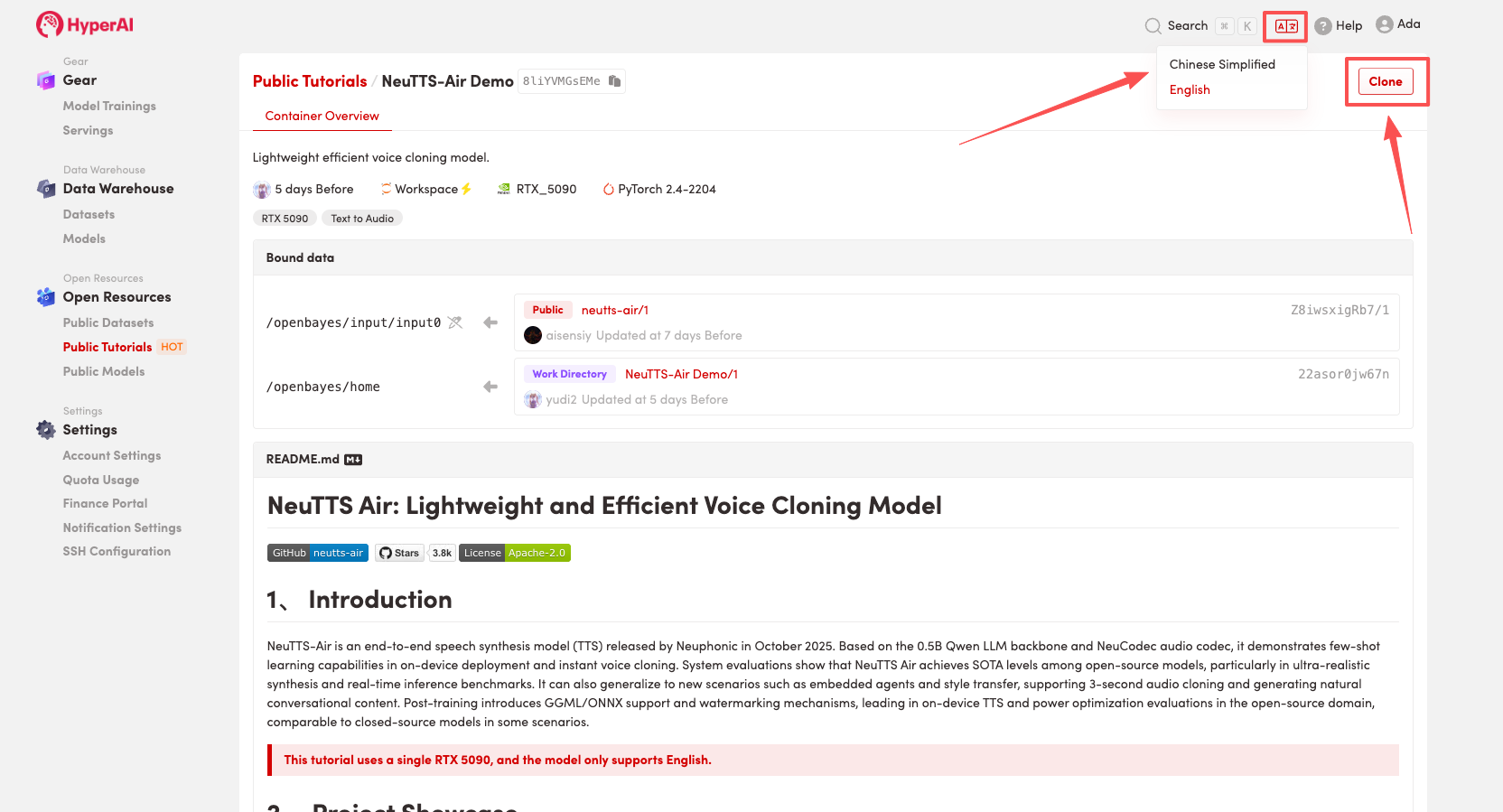The width and height of the screenshot is (1503, 812).
Task: Click the arrow next to /openbayes/home
Action: (490, 387)
